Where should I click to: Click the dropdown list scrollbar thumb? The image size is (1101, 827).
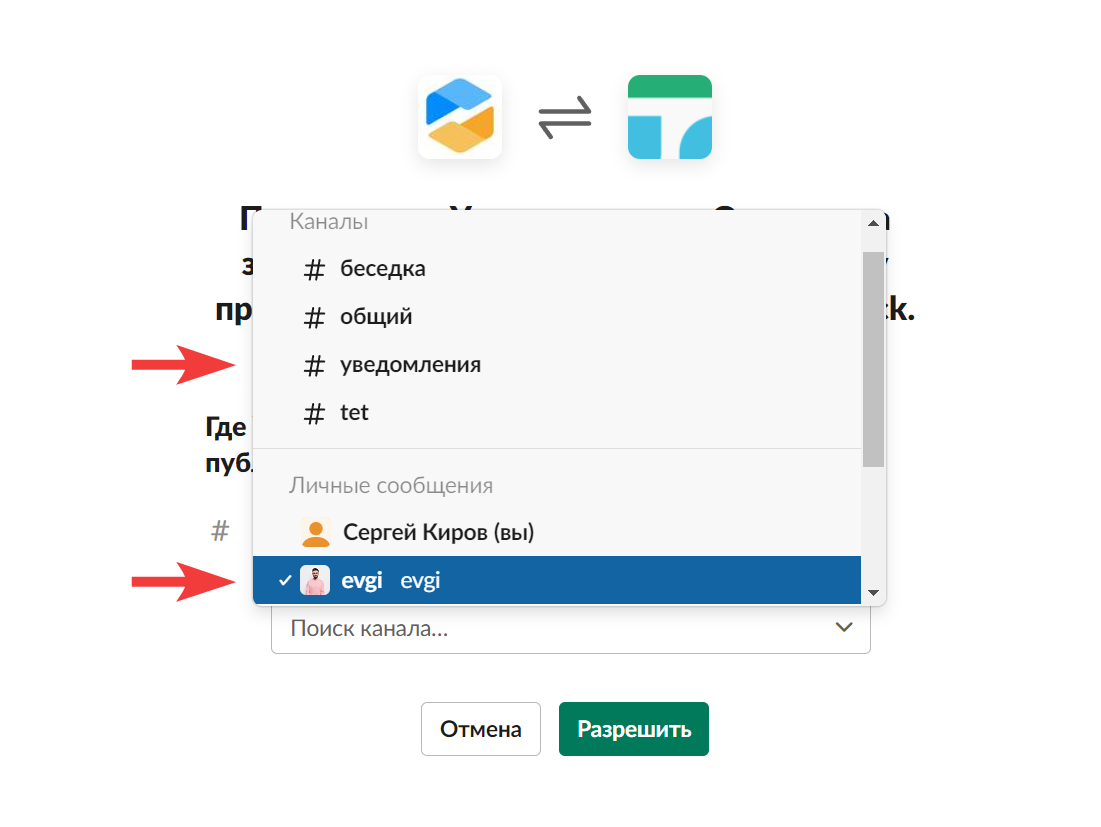(x=873, y=359)
